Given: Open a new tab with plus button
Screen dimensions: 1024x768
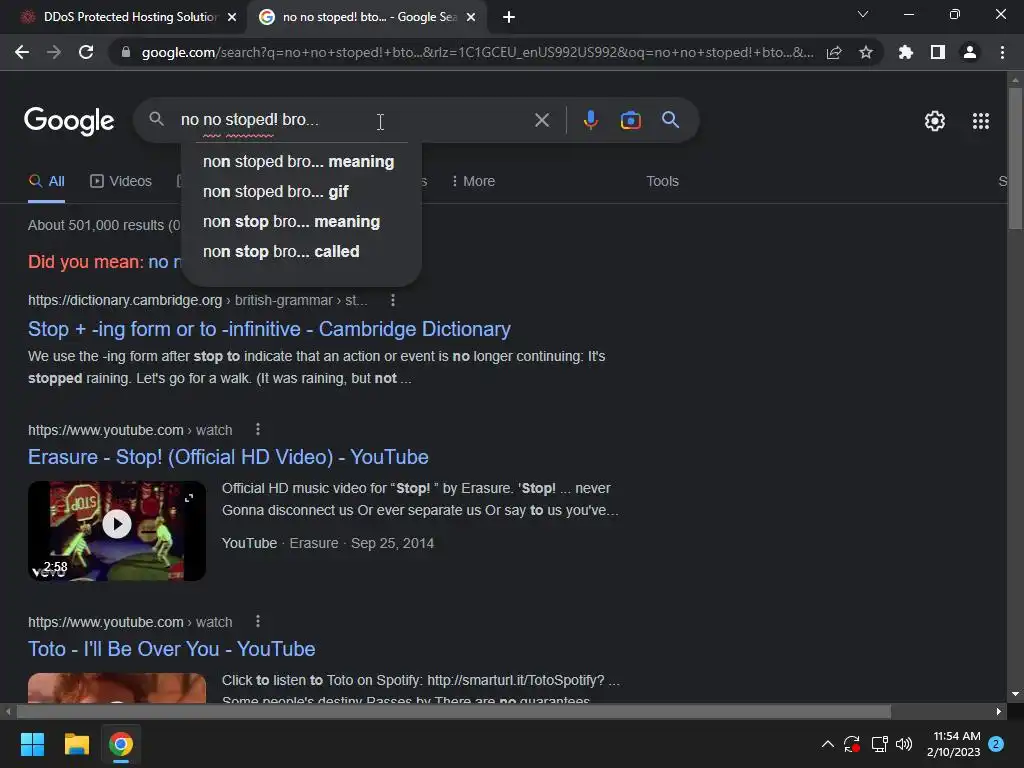Looking at the screenshot, I should (x=509, y=17).
